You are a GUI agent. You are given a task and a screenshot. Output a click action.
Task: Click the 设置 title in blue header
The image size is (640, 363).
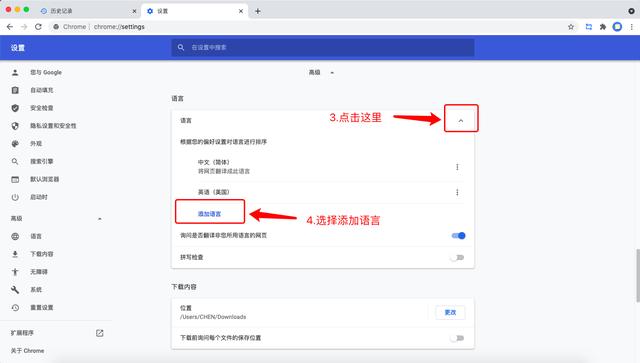(x=18, y=48)
